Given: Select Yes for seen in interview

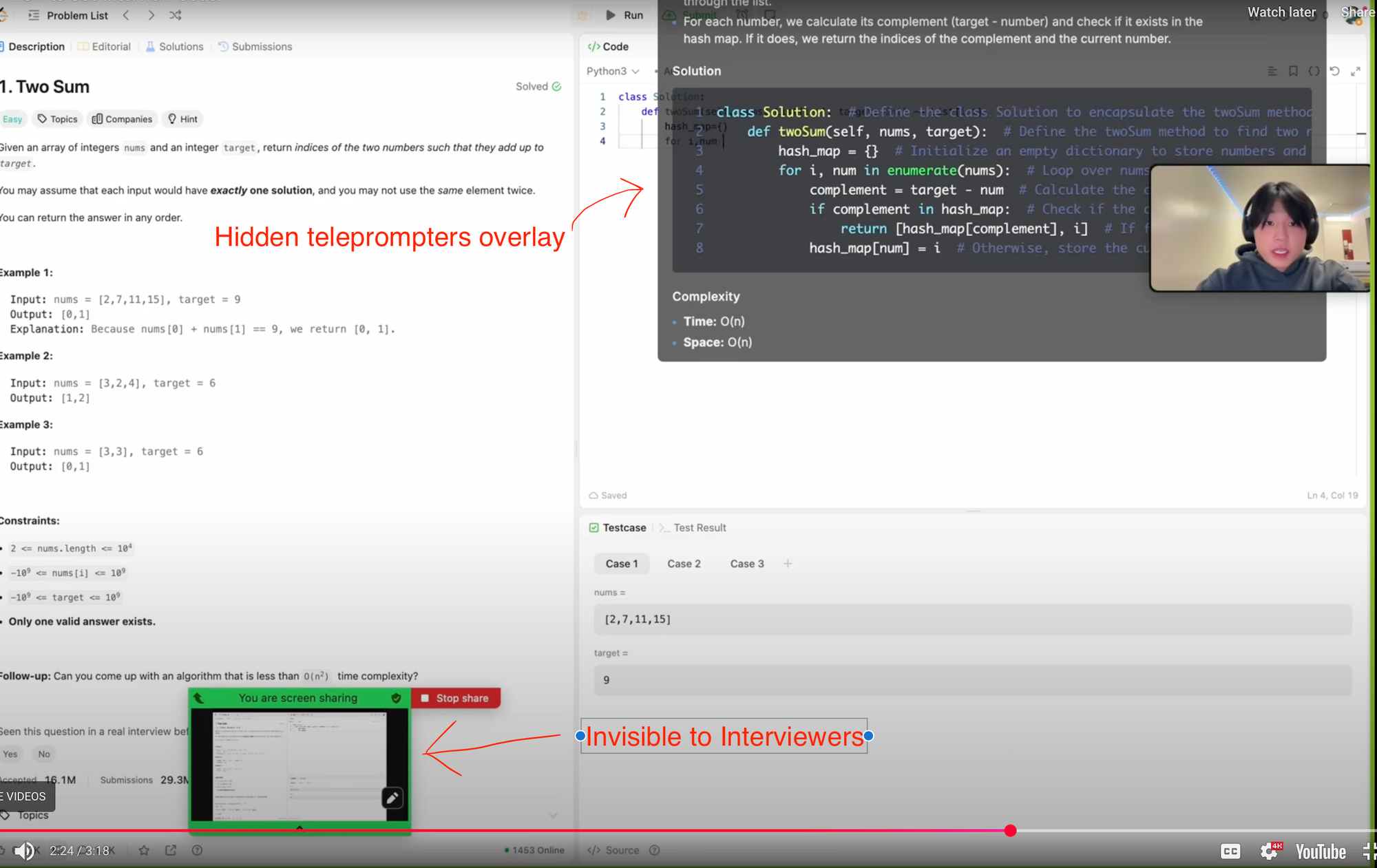Looking at the screenshot, I should (10, 754).
